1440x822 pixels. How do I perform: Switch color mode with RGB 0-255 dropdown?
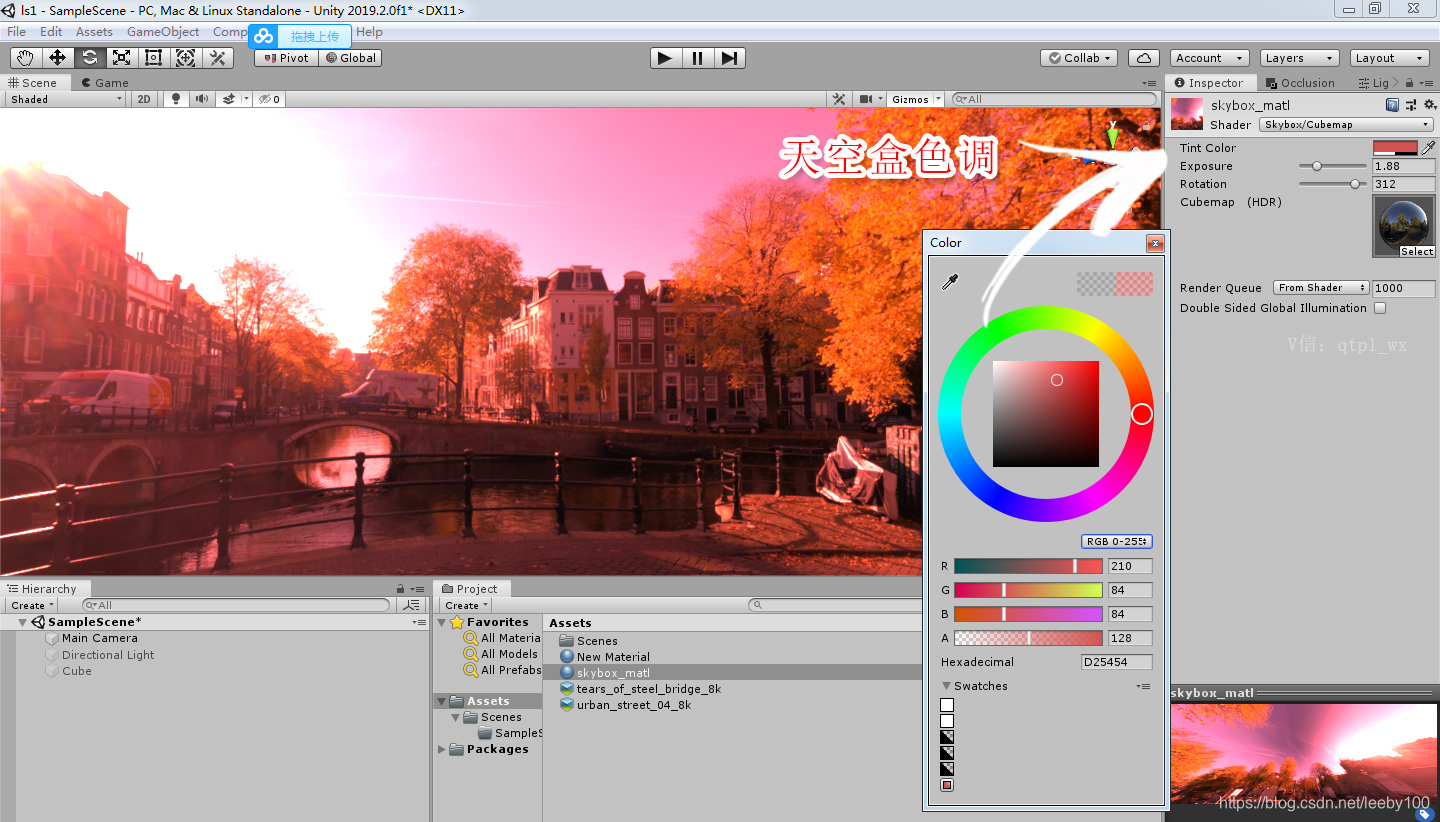tap(1116, 541)
